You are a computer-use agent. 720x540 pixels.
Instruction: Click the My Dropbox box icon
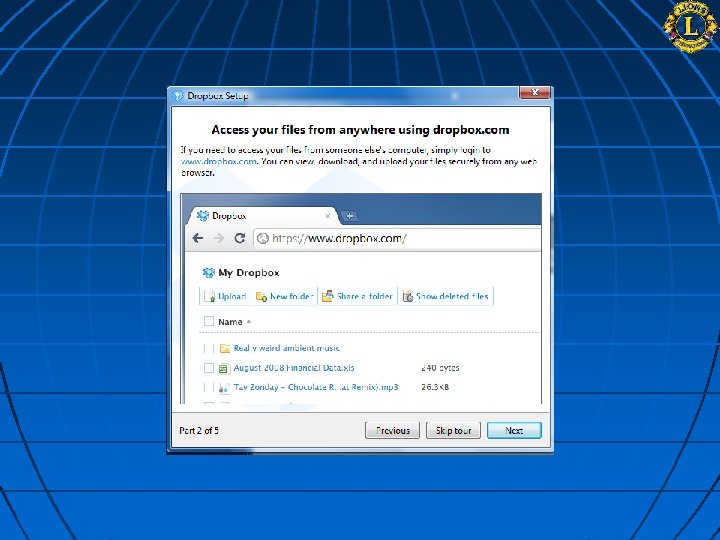[208, 273]
